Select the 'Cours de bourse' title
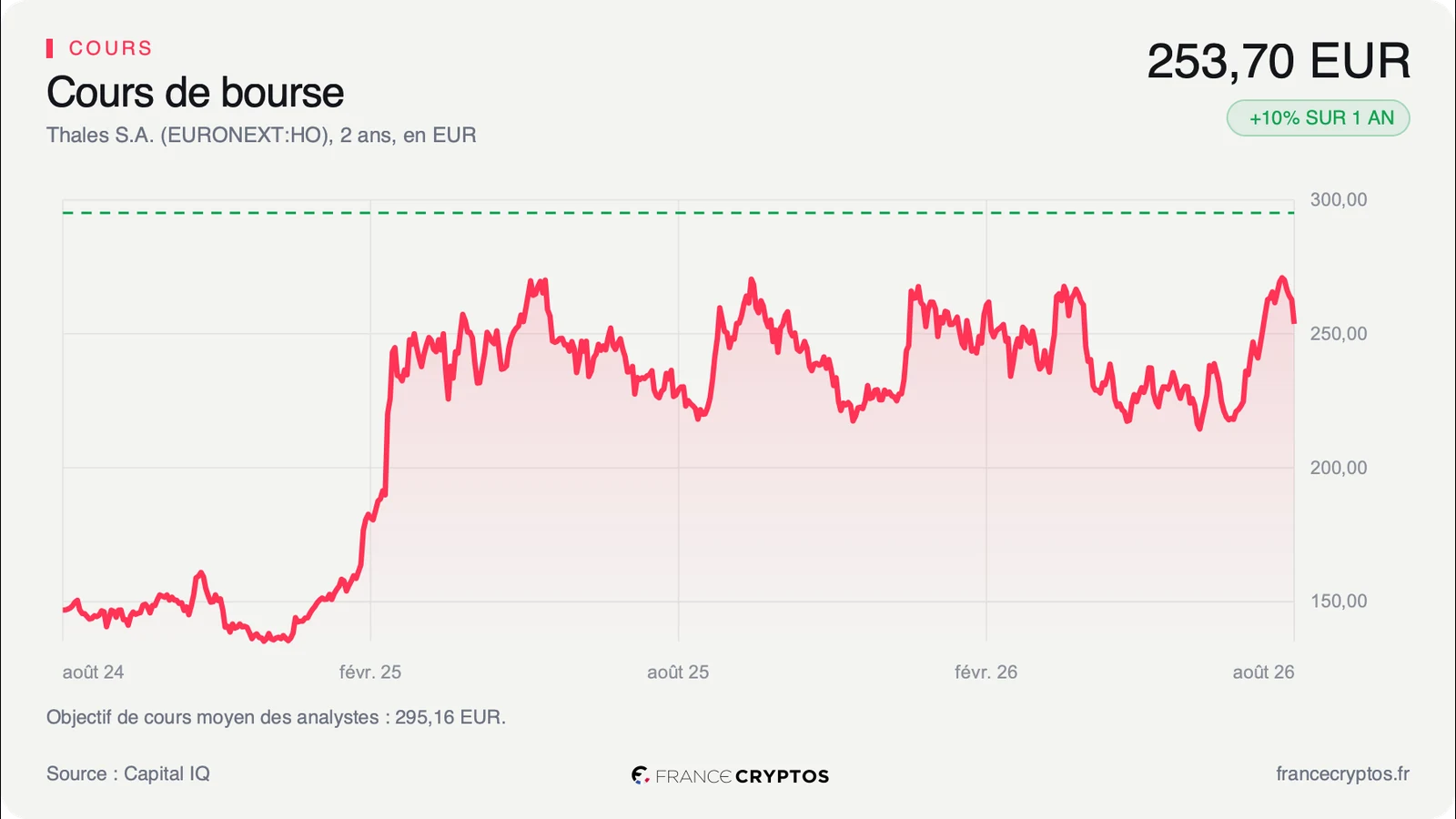This screenshot has height=819, width=1456. pyautogui.click(x=196, y=93)
